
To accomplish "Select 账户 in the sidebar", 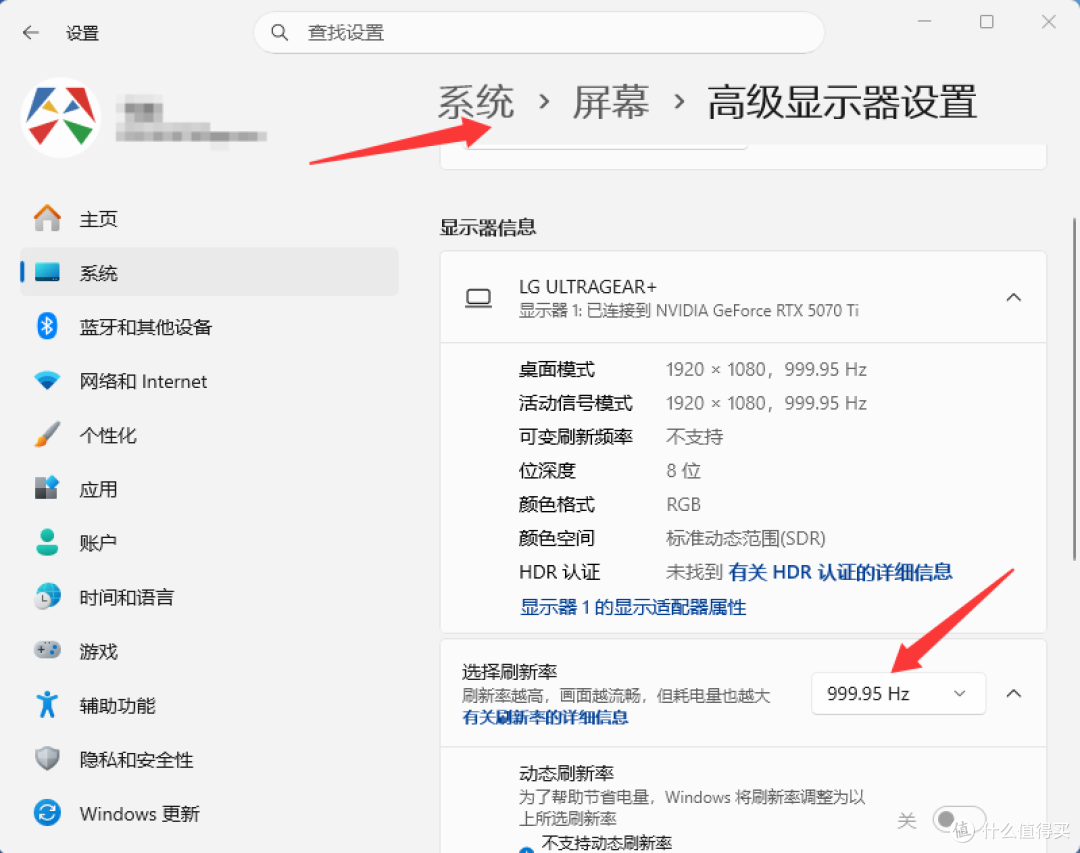I will [209, 542].
